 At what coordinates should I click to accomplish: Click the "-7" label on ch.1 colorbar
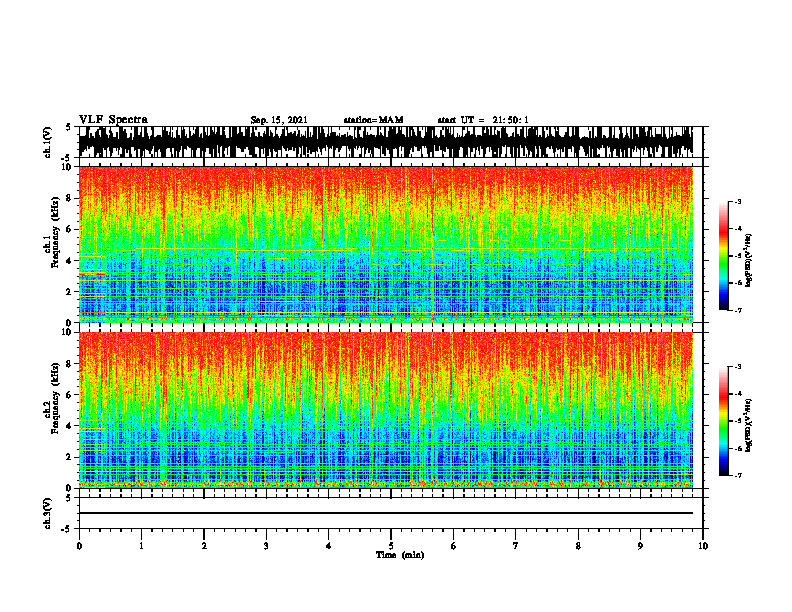point(738,310)
